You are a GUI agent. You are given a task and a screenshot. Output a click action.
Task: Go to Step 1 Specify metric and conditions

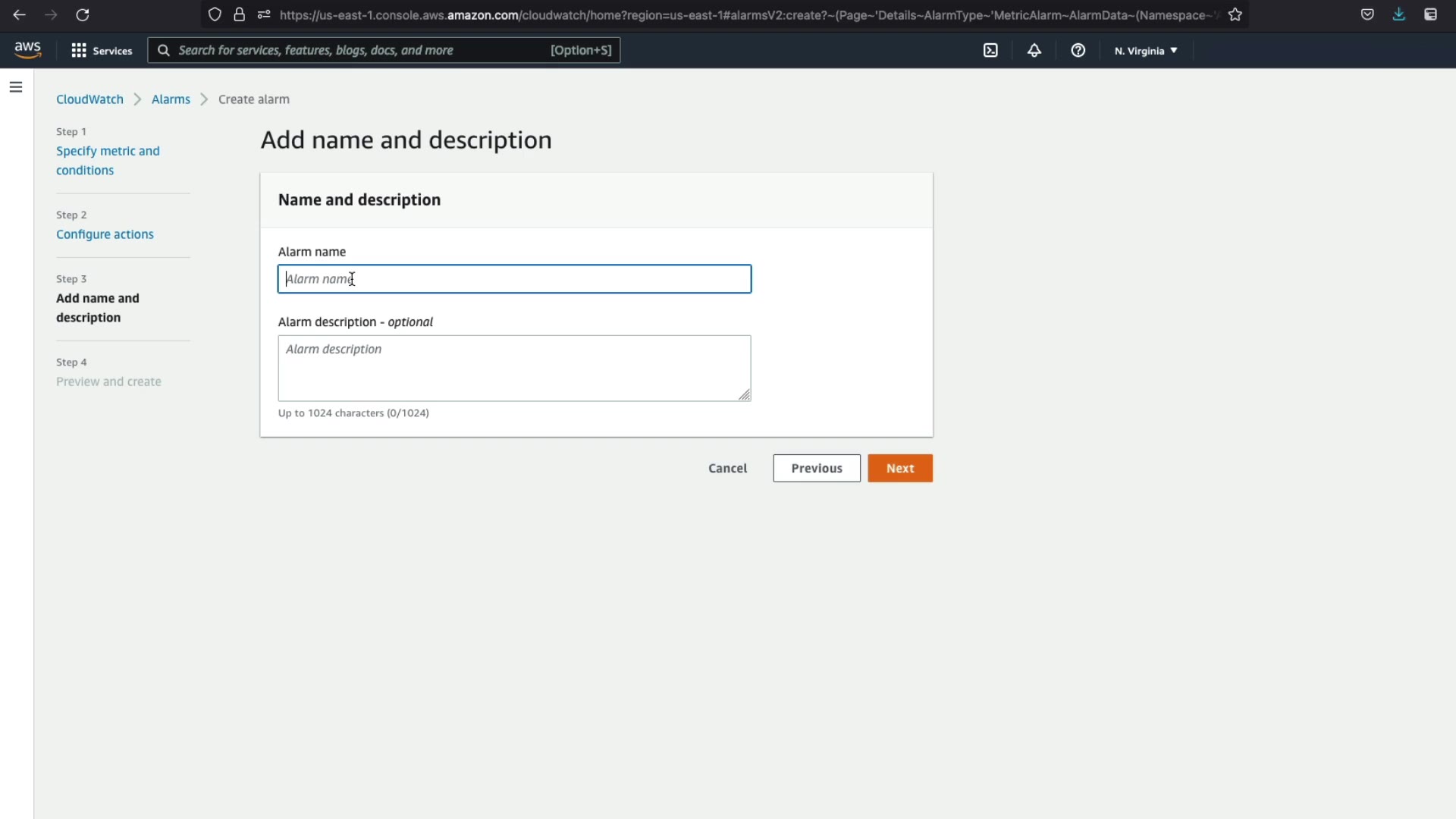click(108, 161)
